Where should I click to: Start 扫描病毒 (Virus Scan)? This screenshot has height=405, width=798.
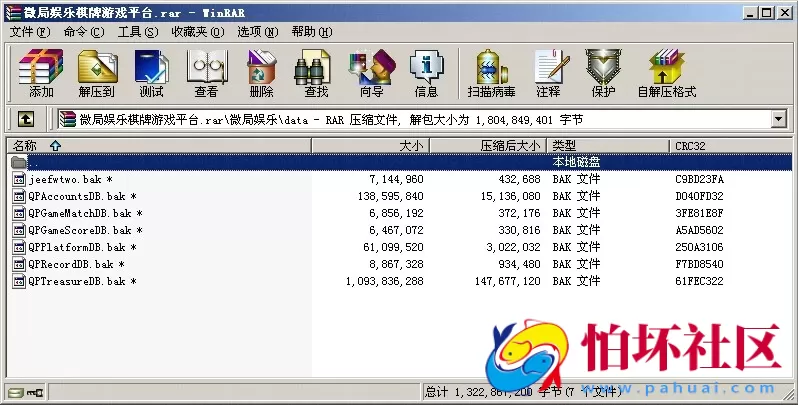492,73
